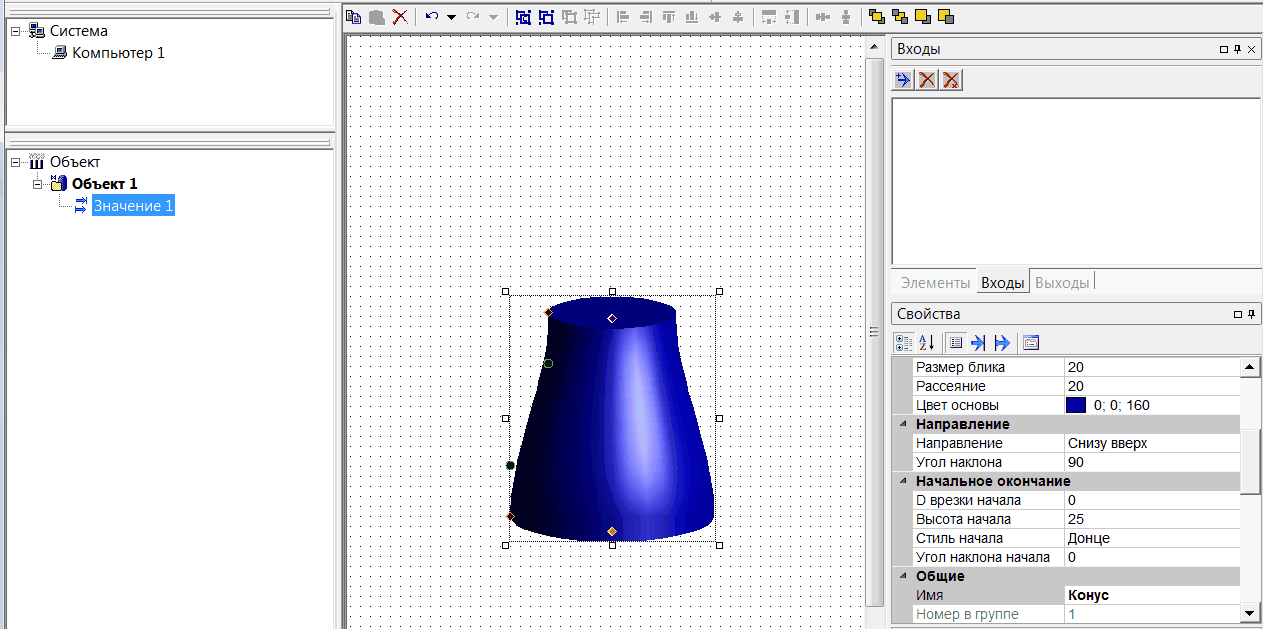Click the Align right edges icon
1263x629 pixels.
(x=645, y=16)
